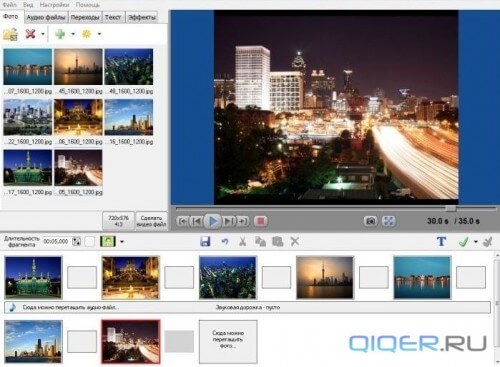
Task: Expand dropdown arrow beside red X
Action: click(x=43, y=34)
